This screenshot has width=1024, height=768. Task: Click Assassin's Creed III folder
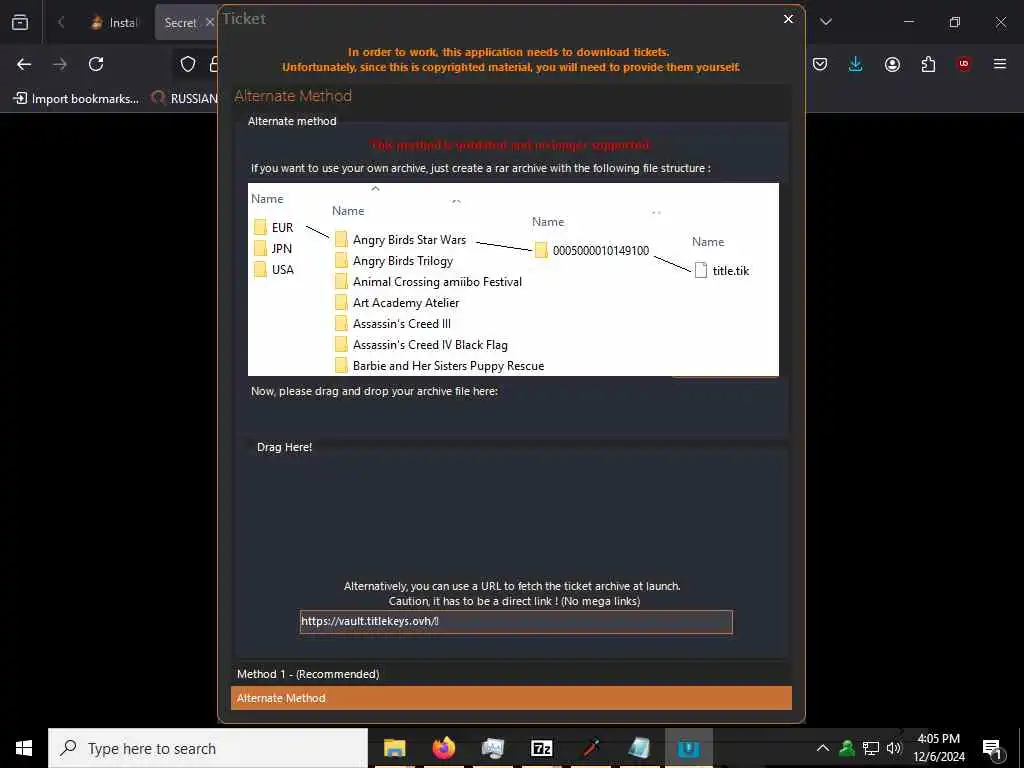pos(392,324)
